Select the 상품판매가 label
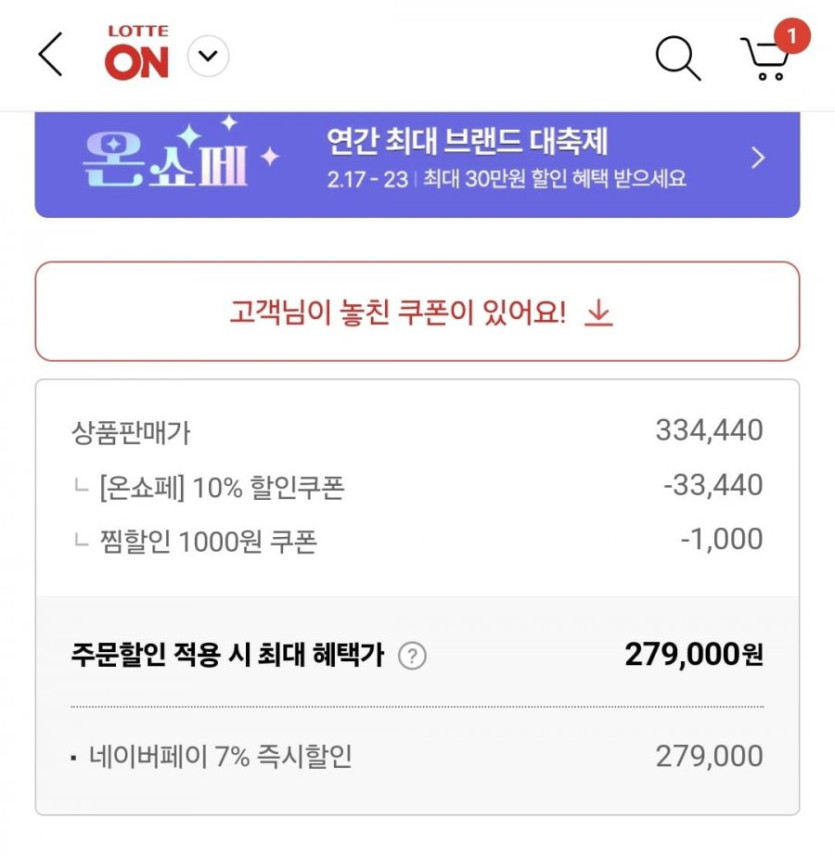This screenshot has width=835, height=856. pyautogui.click(x=131, y=432)
